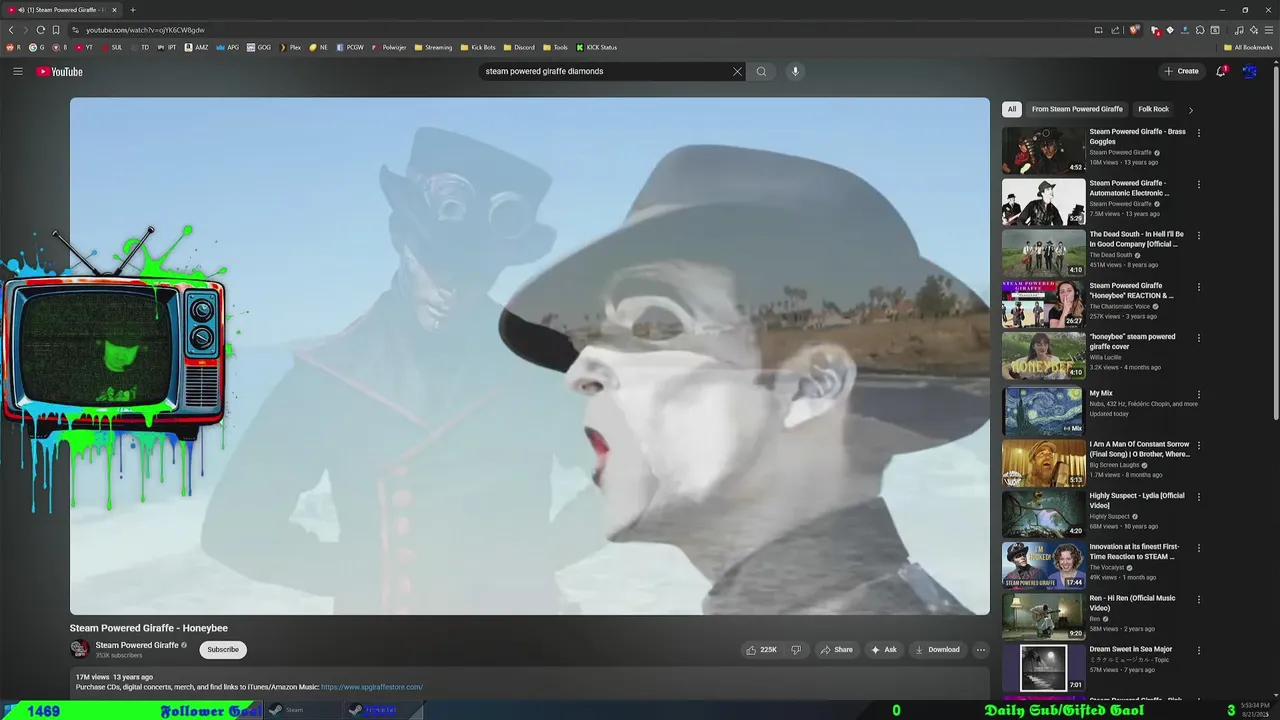Open the YouTube guide hamburger menu

pyautogui.click(x=17, y=71)
